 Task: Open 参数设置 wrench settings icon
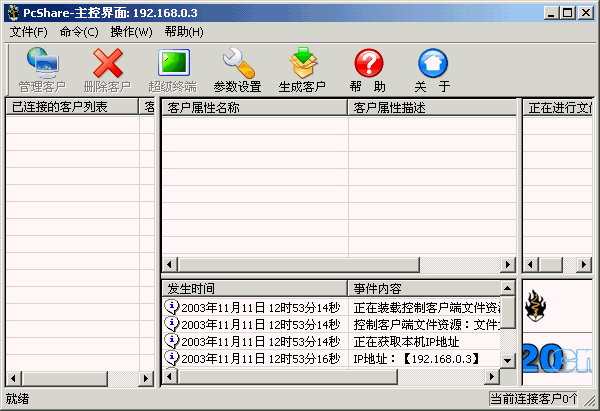[x=237, y=65]
